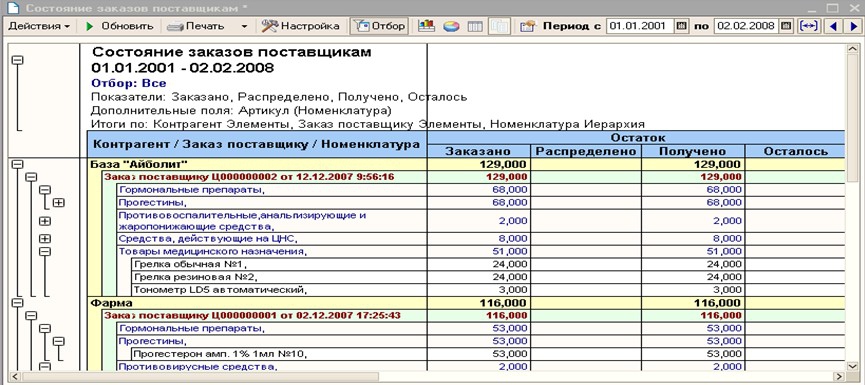Viewport: 865px width, 385px height.
Task: Click the printer icon beside Печать
Action: [x=174, y=26]
